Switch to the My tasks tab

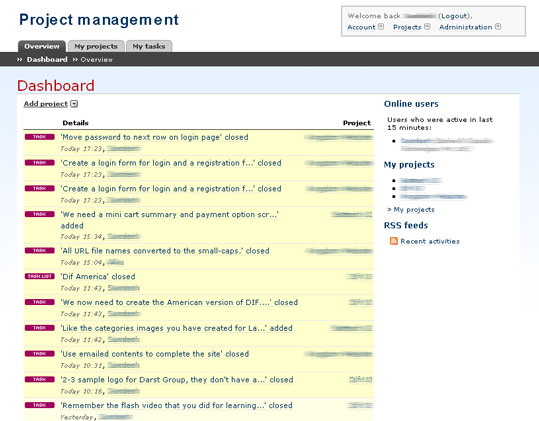[149, 46]
